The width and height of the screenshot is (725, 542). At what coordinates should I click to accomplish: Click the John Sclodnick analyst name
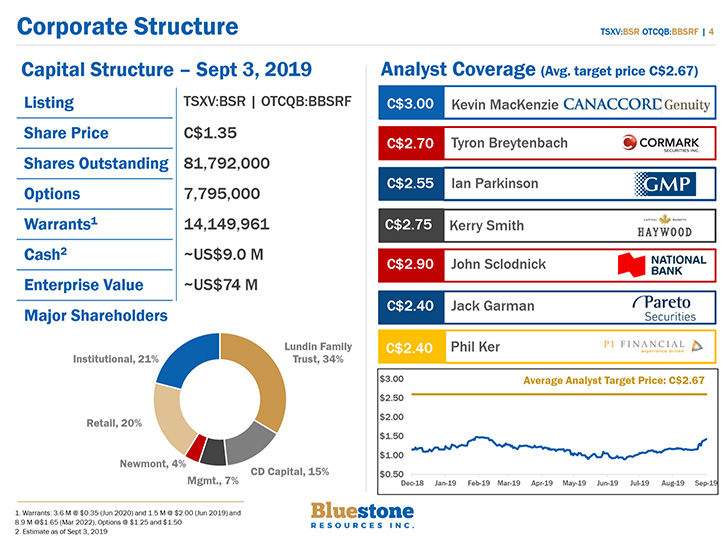(x=498, y=264)
